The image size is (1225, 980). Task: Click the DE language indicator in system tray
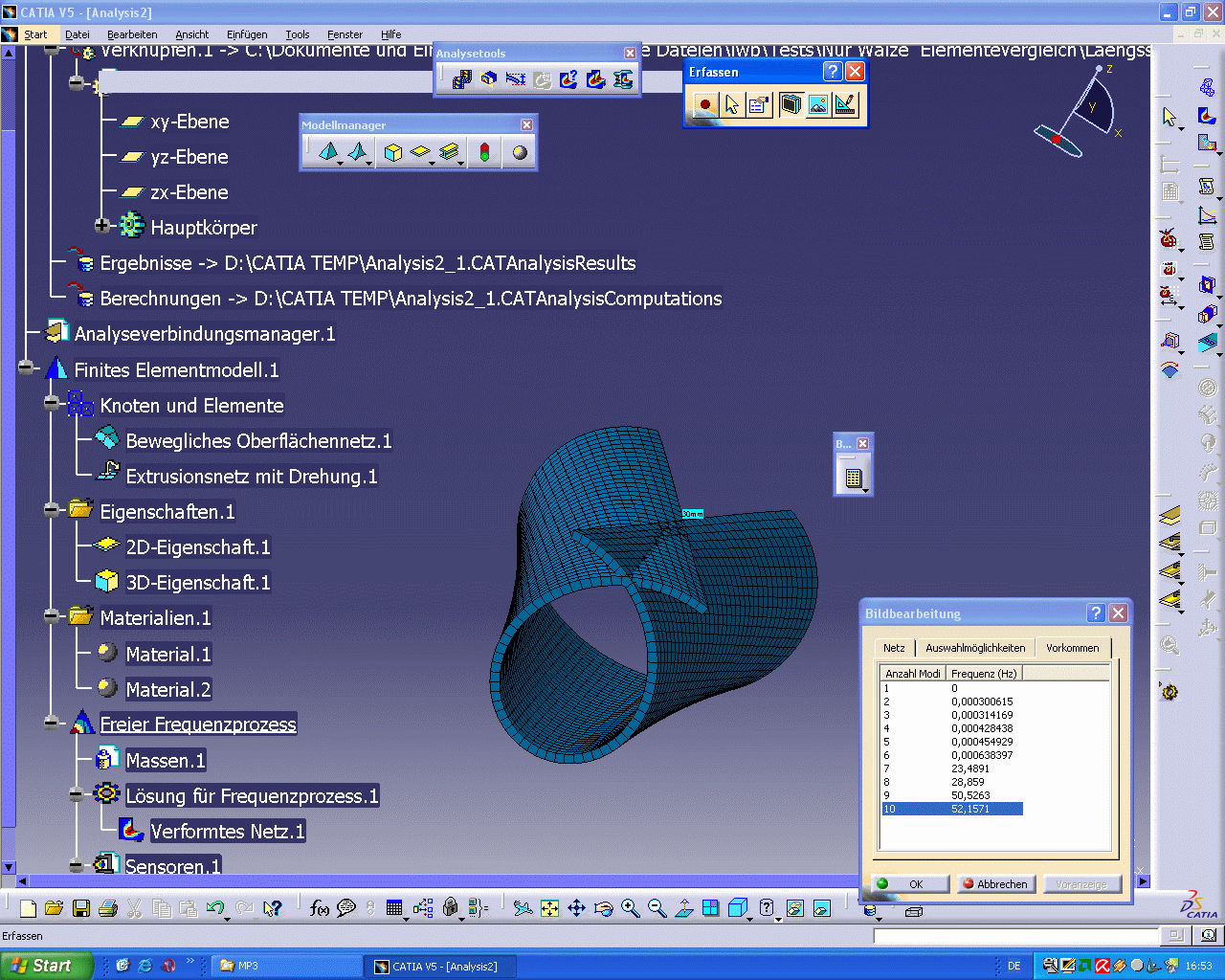coord(1014,966)
